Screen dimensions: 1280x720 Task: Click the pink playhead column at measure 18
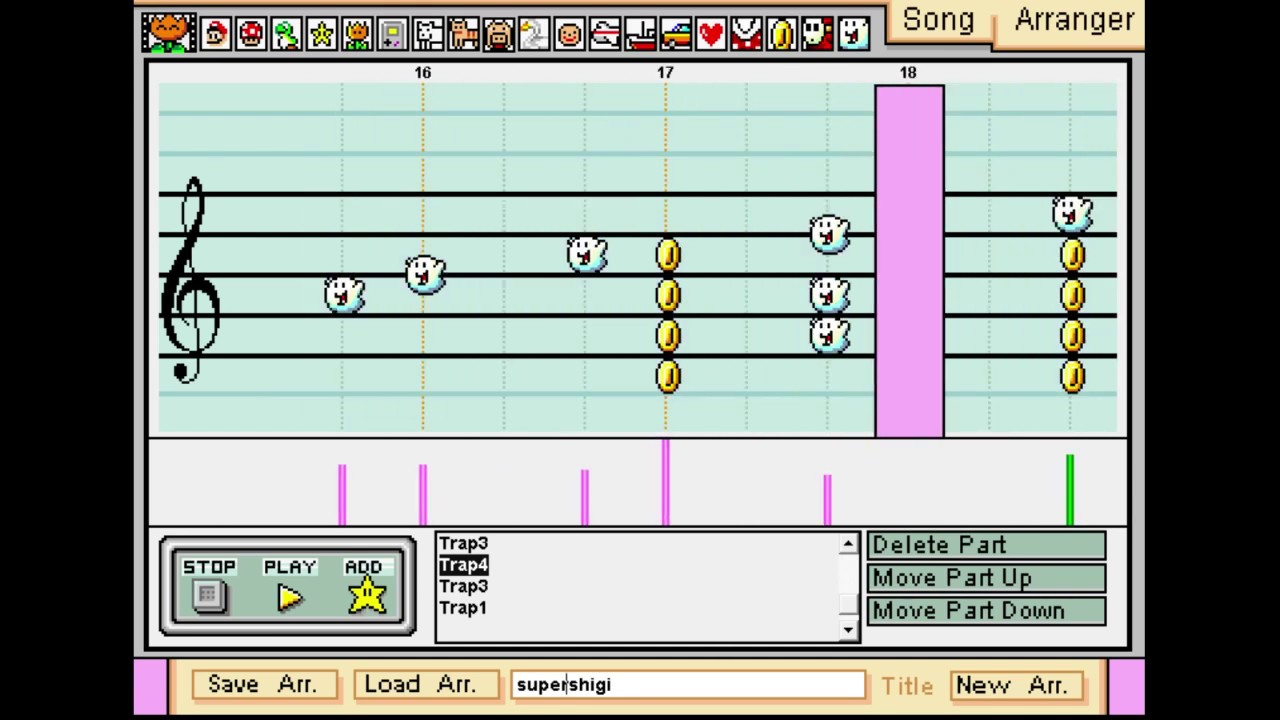909,261
